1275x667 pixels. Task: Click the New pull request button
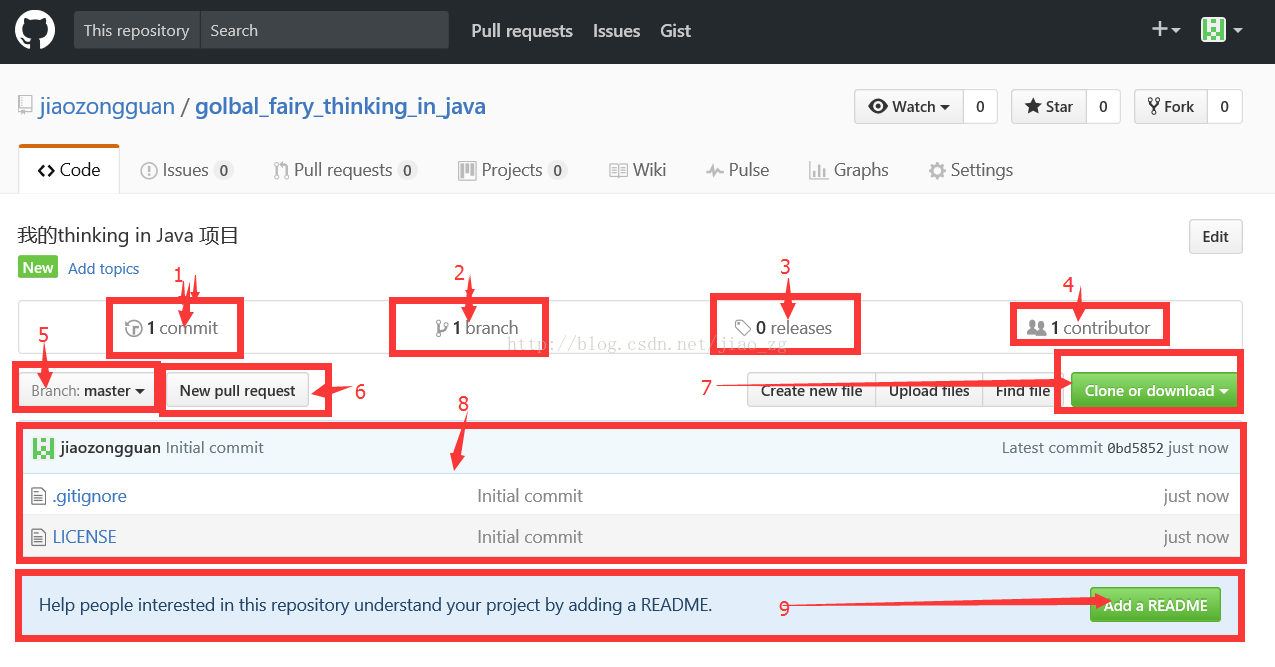[x=238, y=390]
